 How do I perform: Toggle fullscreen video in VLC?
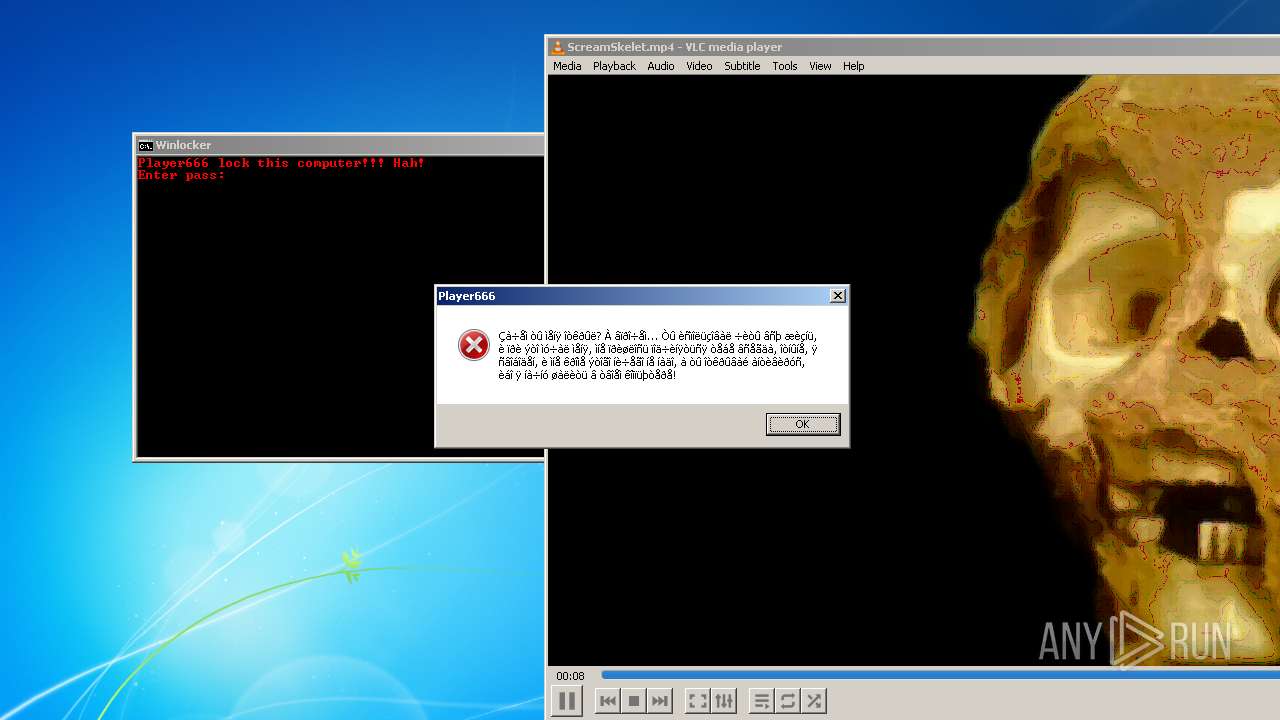point(697,701)
